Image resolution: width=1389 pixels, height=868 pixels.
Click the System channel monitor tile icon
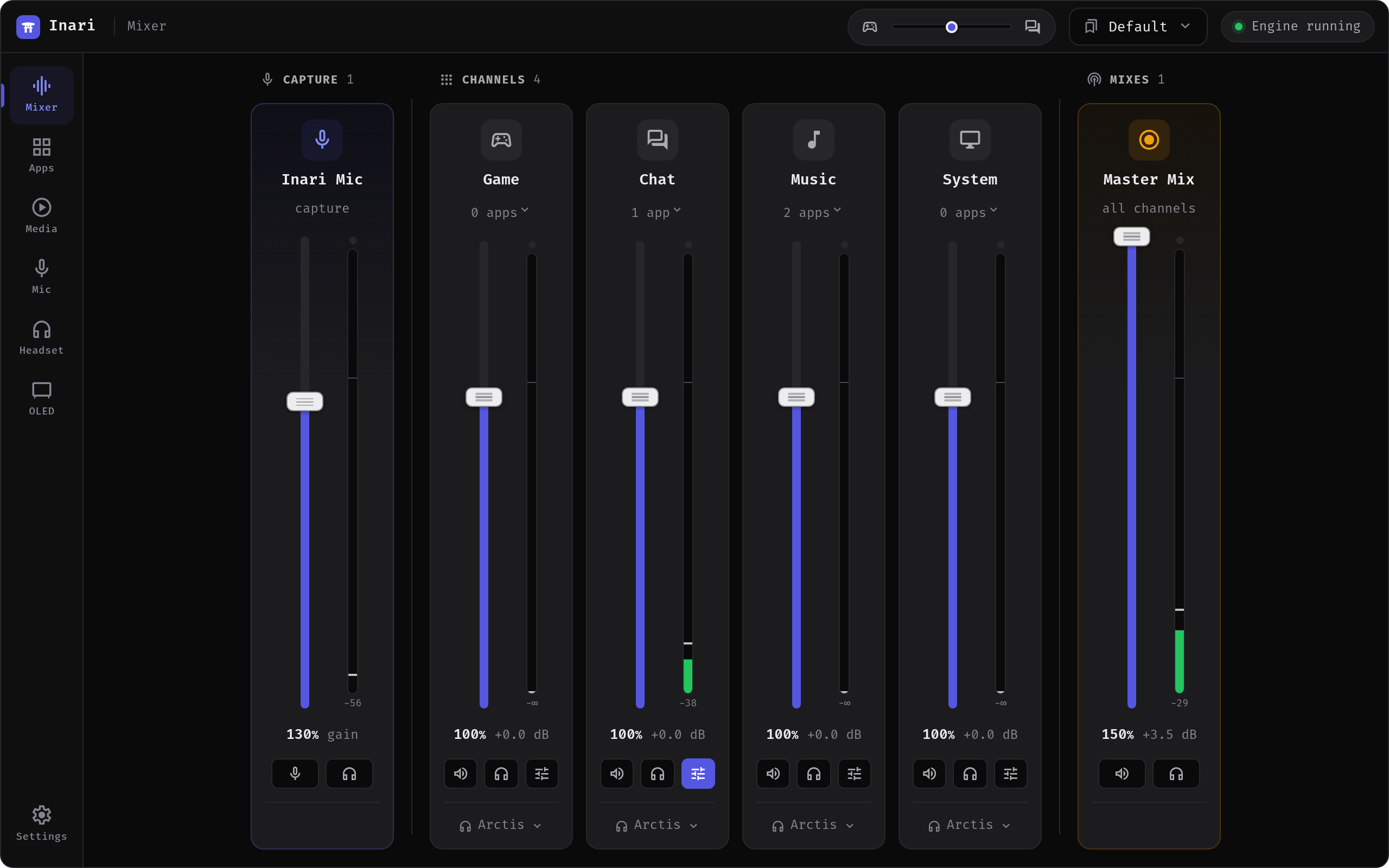coord(970,139)
